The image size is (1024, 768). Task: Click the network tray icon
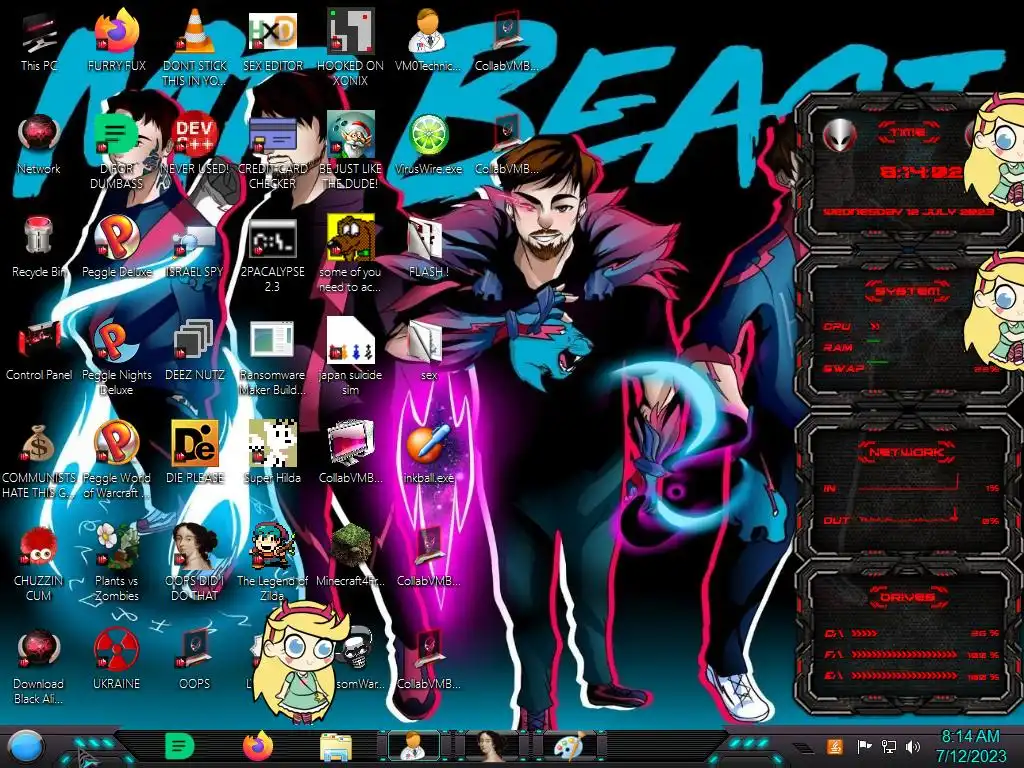click(889, 746)
